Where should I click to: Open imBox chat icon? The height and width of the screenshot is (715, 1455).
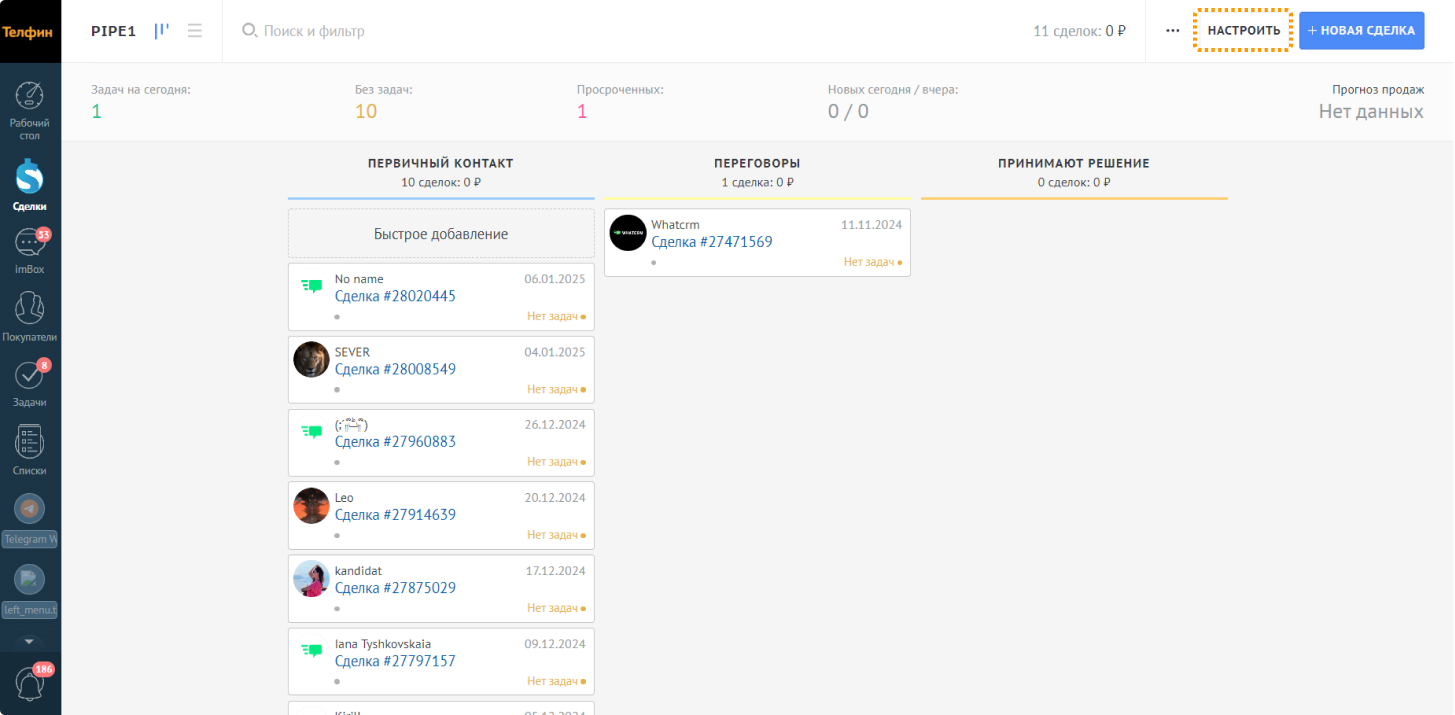[30, 243]
